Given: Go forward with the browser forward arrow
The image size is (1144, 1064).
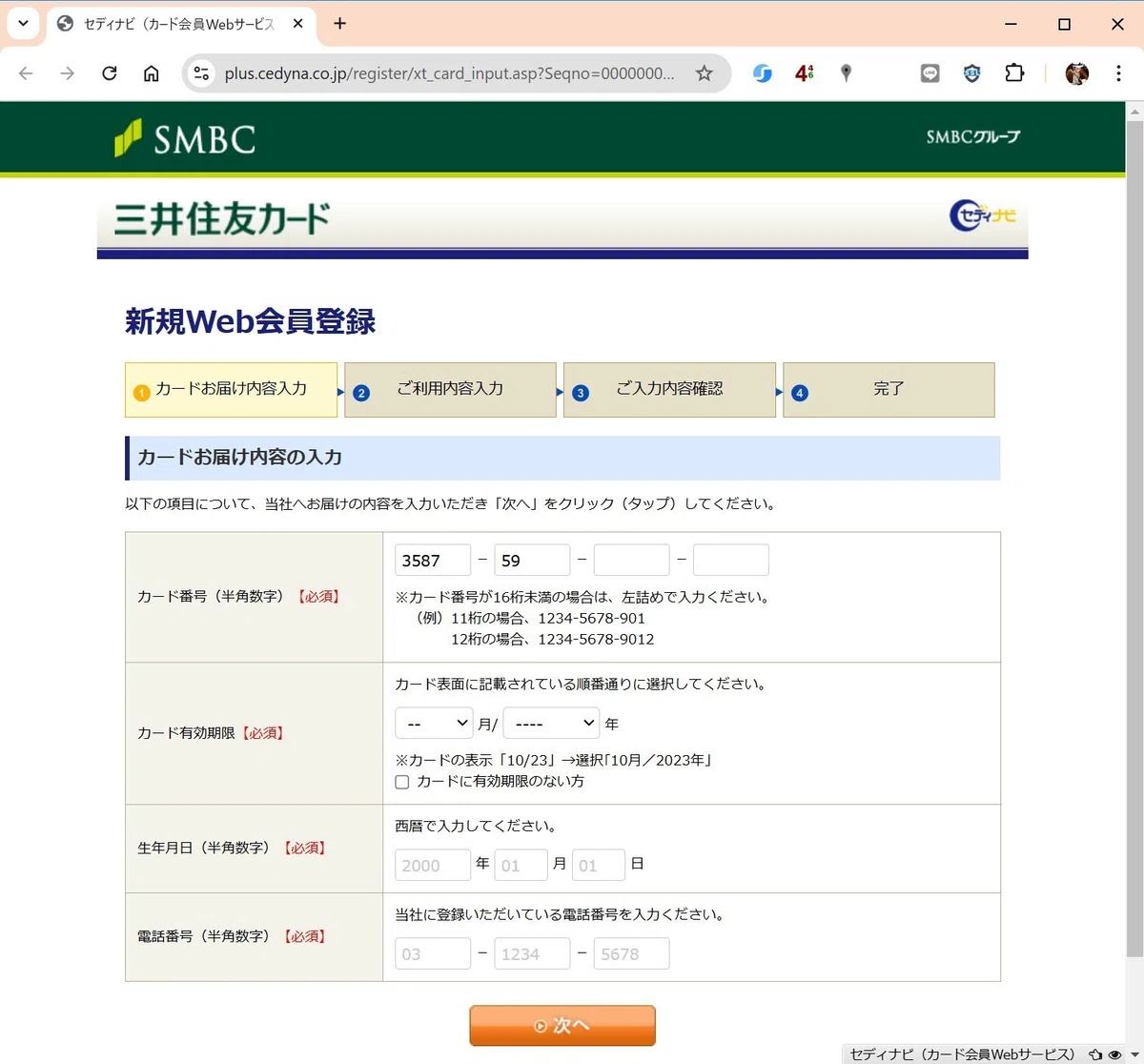Looking at the screenshot, I should (67, 73).
